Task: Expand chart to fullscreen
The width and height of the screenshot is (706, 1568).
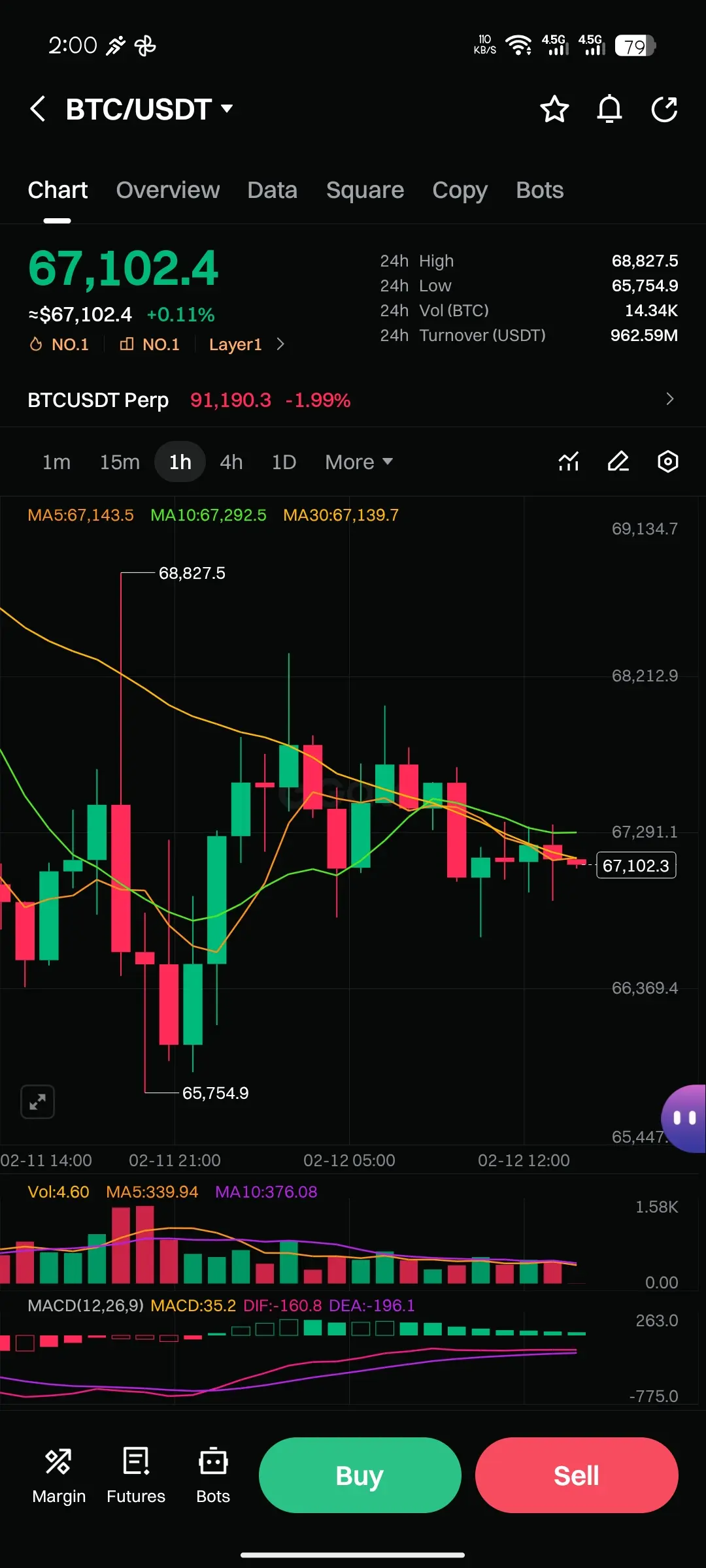Action: coord(38,1102)
